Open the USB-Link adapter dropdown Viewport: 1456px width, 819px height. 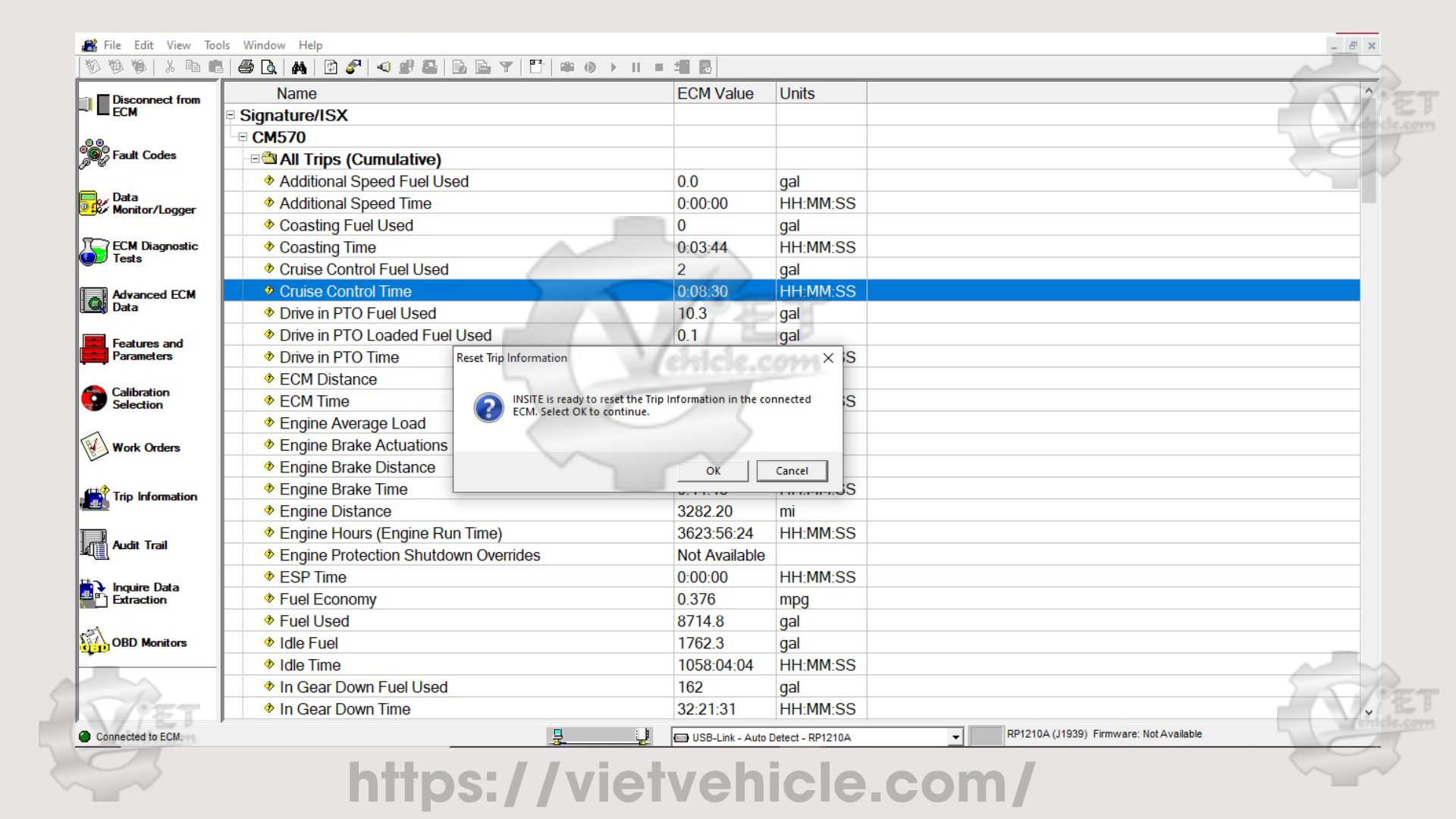pos(955,737)
